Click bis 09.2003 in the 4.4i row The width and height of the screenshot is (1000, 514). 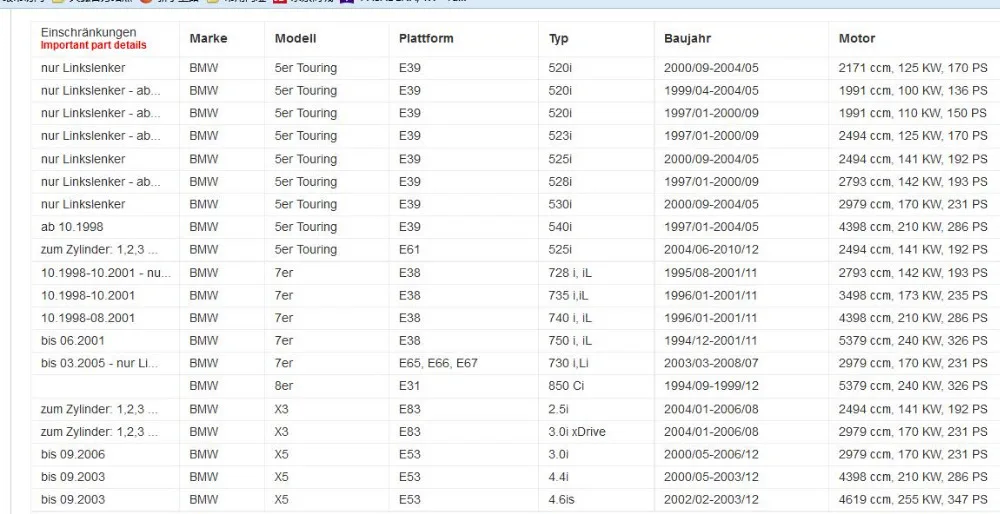[73, 477]
